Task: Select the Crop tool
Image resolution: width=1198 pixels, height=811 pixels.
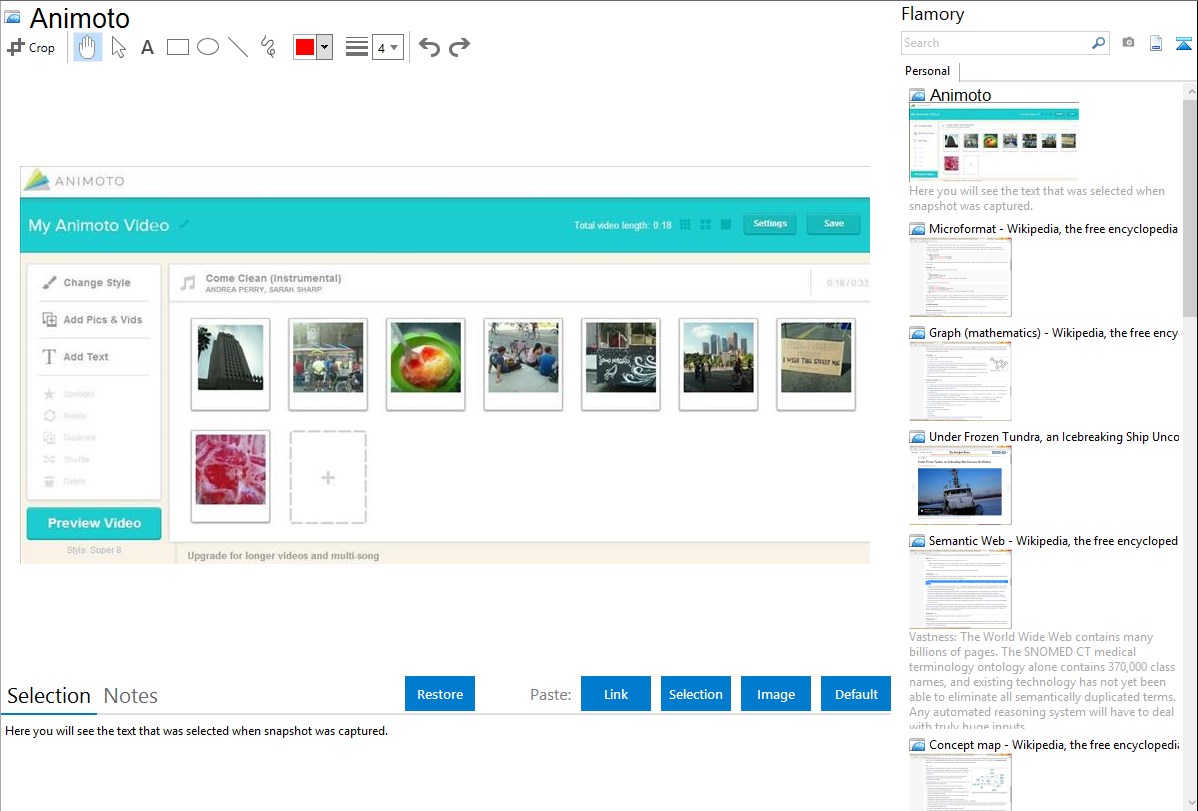Action: tap(31, 47)
